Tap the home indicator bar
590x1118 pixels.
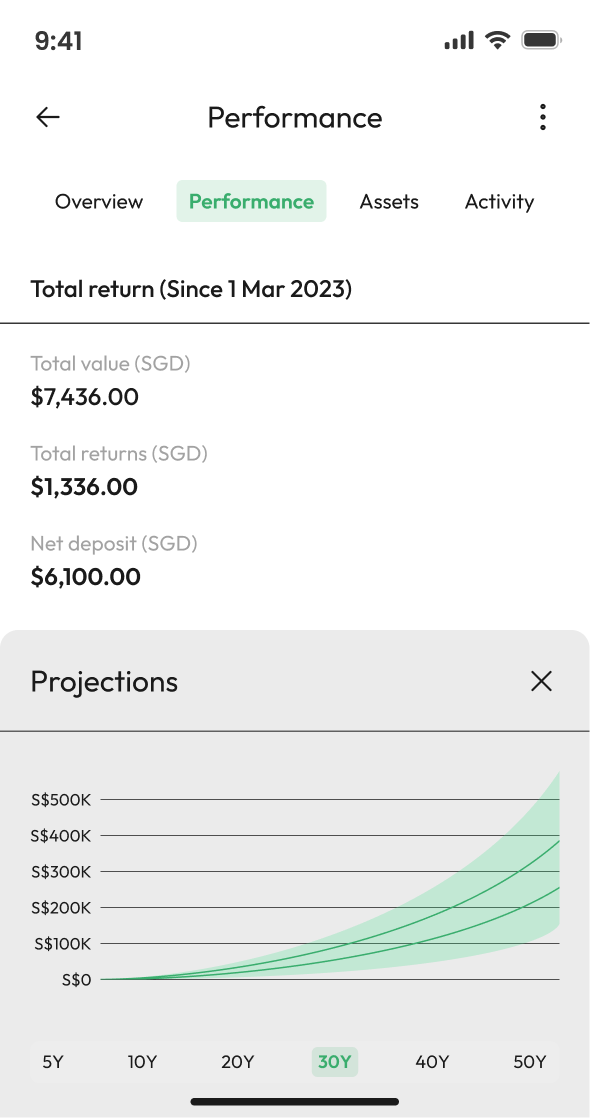295,1102
